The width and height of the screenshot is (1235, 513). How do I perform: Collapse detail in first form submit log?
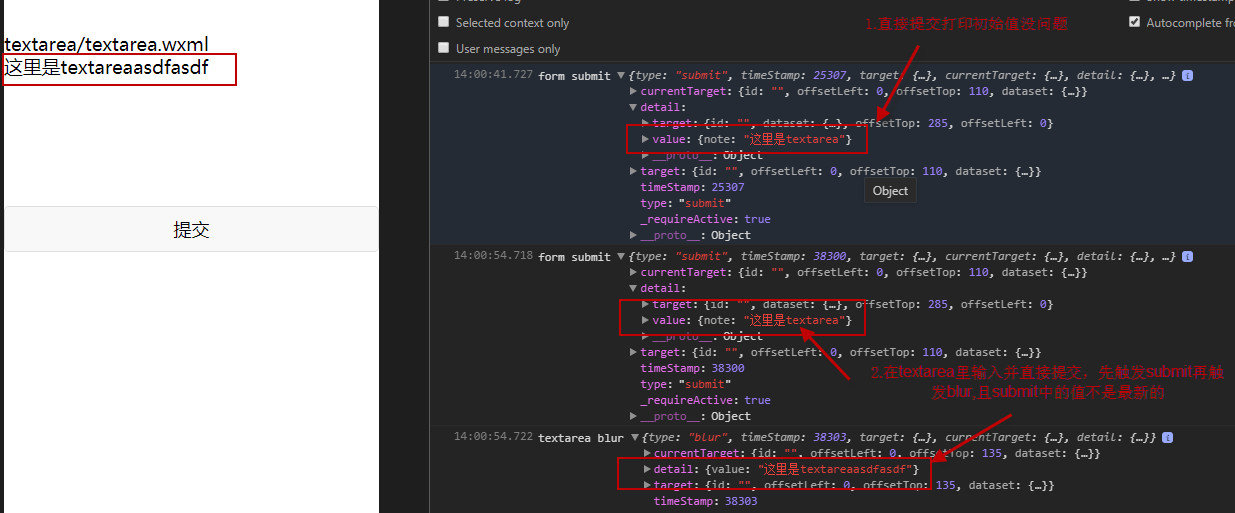[x=633, y=108]
